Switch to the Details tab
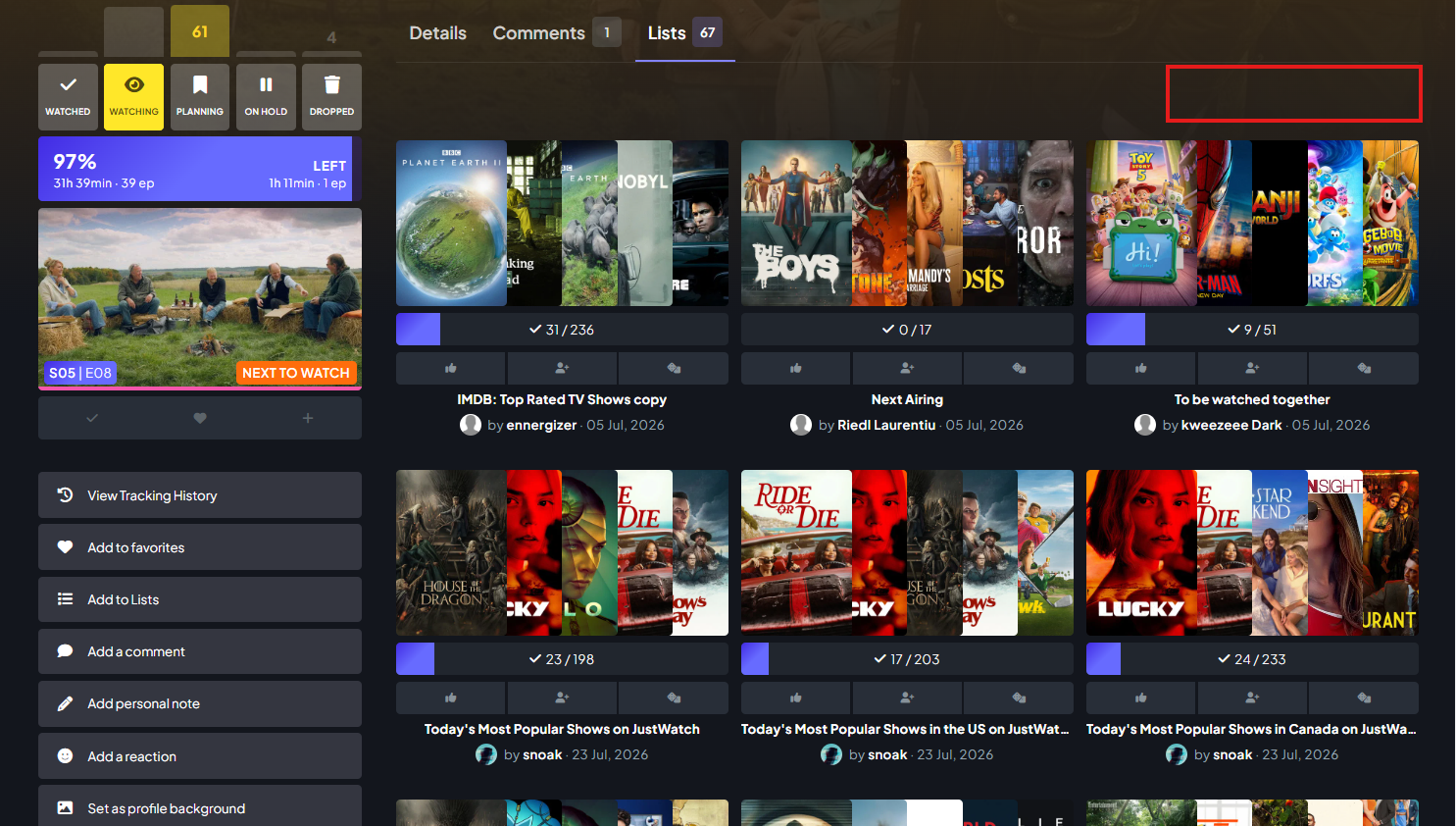This screenshot has height=827, width=1456. pyautogui.click(x=438, y=33)
